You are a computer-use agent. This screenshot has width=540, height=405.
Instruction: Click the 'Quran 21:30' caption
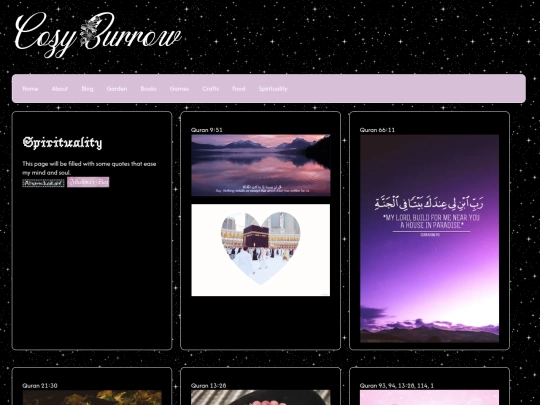(40, 385)
